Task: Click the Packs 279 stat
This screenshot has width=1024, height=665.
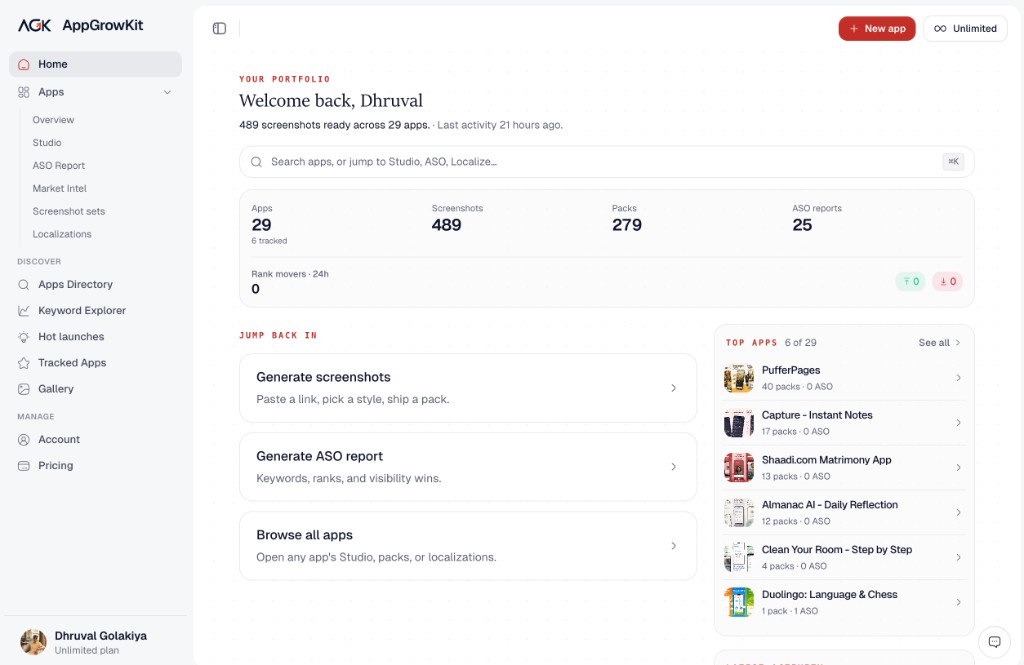Action: point(626,225)
